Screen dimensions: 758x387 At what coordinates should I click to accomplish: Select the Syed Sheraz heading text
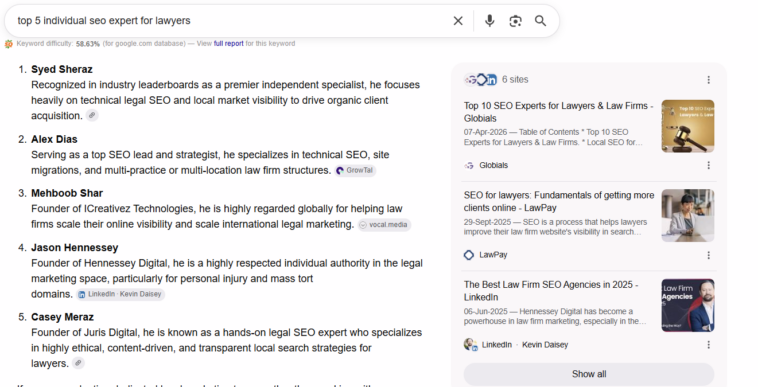[62, 70]
